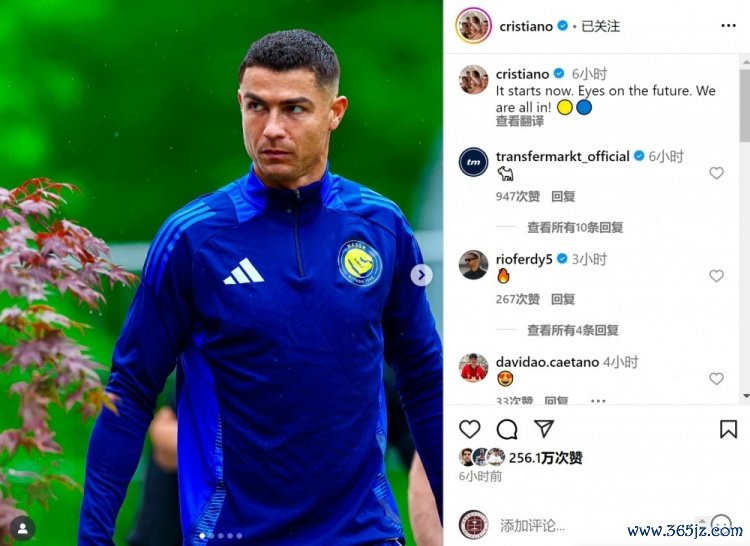This screenshot has height=546, width=750.
Task: Open the three-dot options menu in header
Action: (x=728, y=25)
